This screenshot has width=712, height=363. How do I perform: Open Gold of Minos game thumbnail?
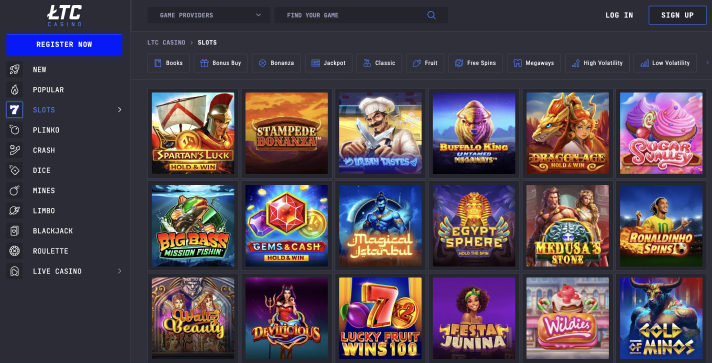click(661, 318)
